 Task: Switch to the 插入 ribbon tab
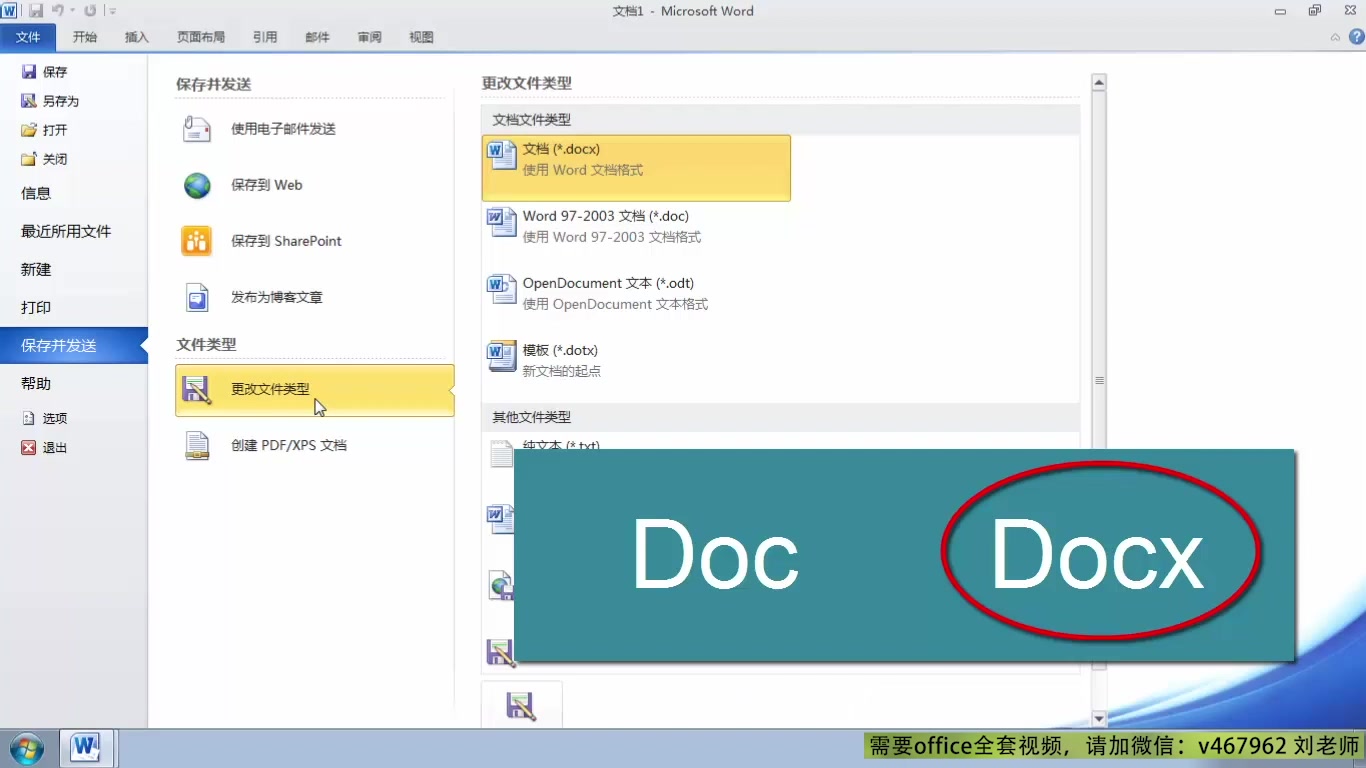click(137, 37)
